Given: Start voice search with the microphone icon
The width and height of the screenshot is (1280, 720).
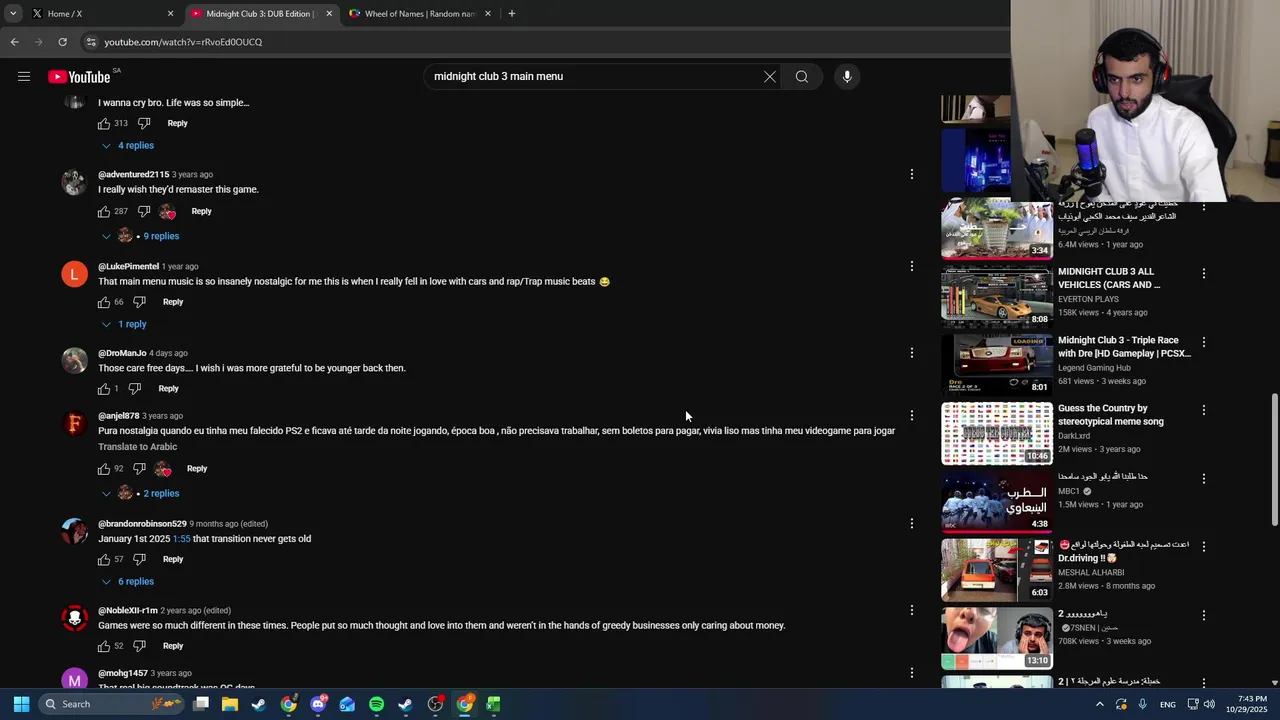Looking at the screenshot, I should [847, 76].
